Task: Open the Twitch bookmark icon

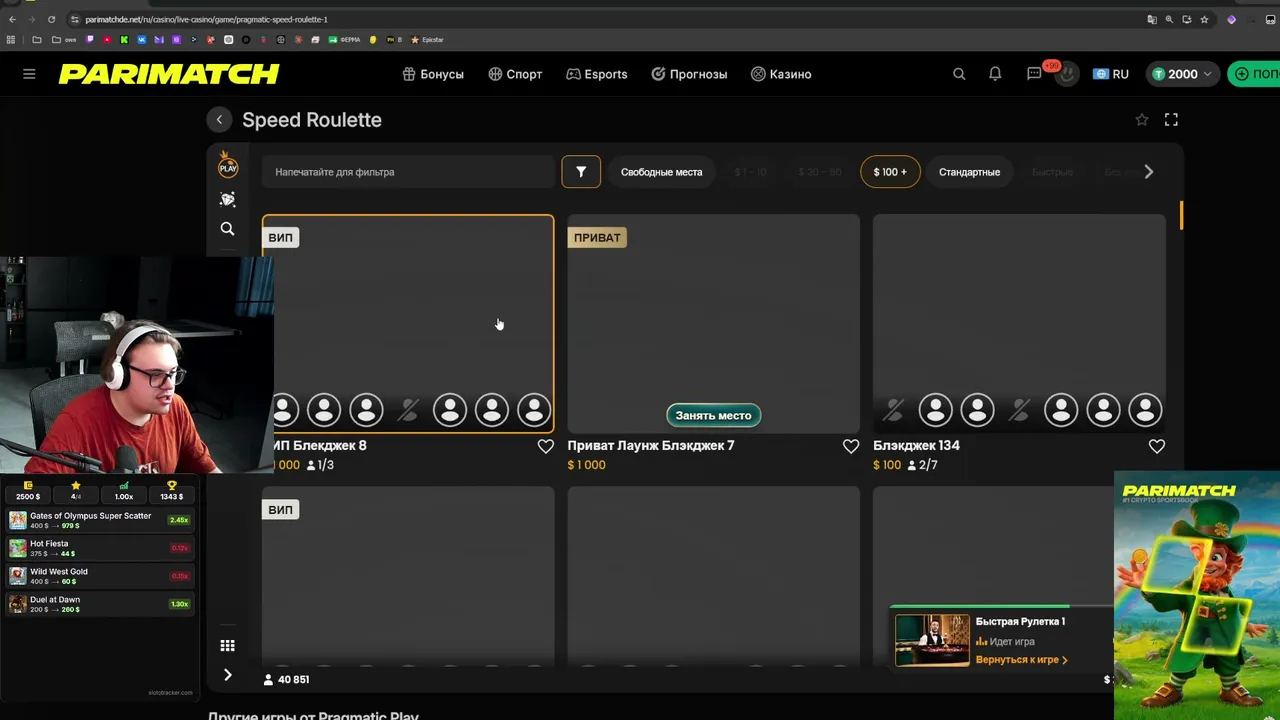Action: 90,40
